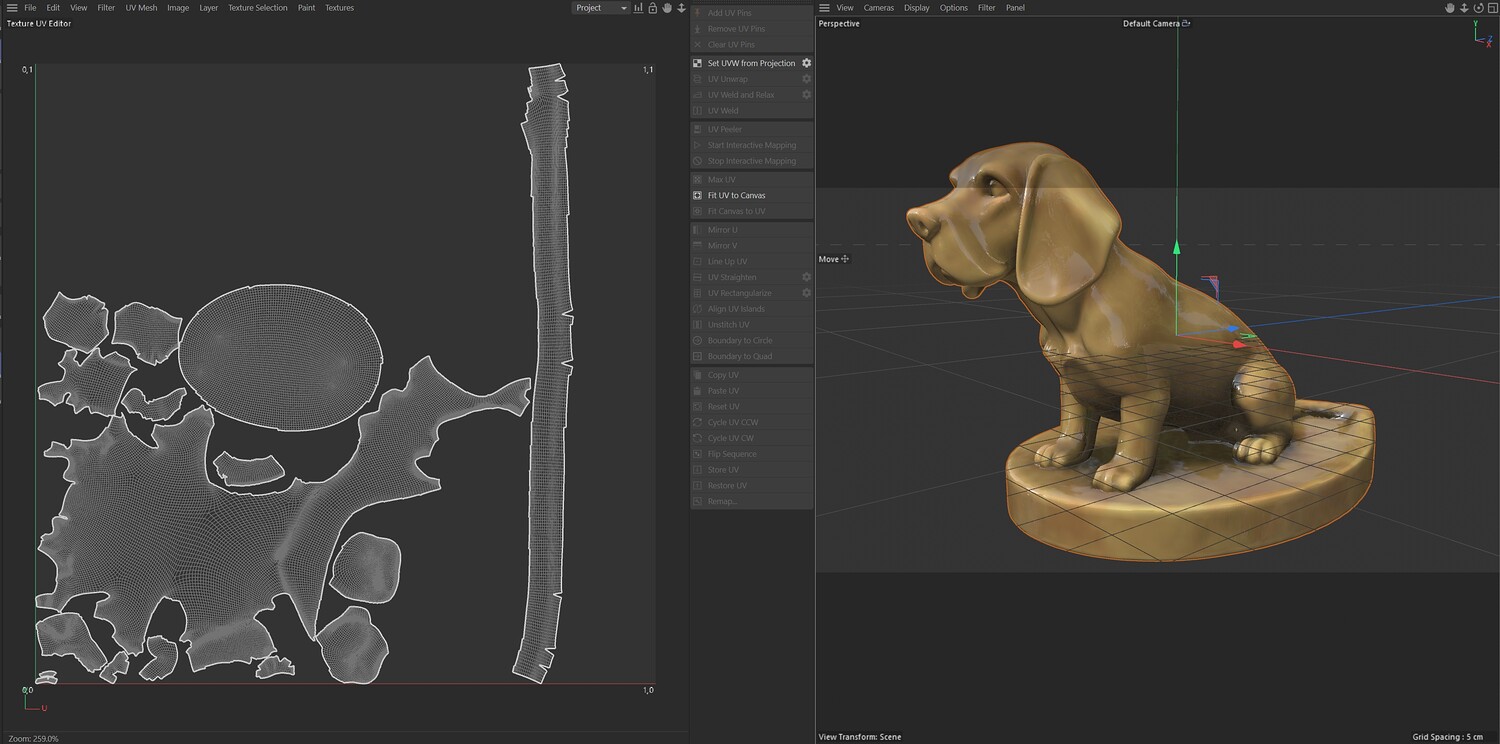Open the Cameras menu in viewport
This screenshot has height=744, width=1500.
click(x=879, y=8)
